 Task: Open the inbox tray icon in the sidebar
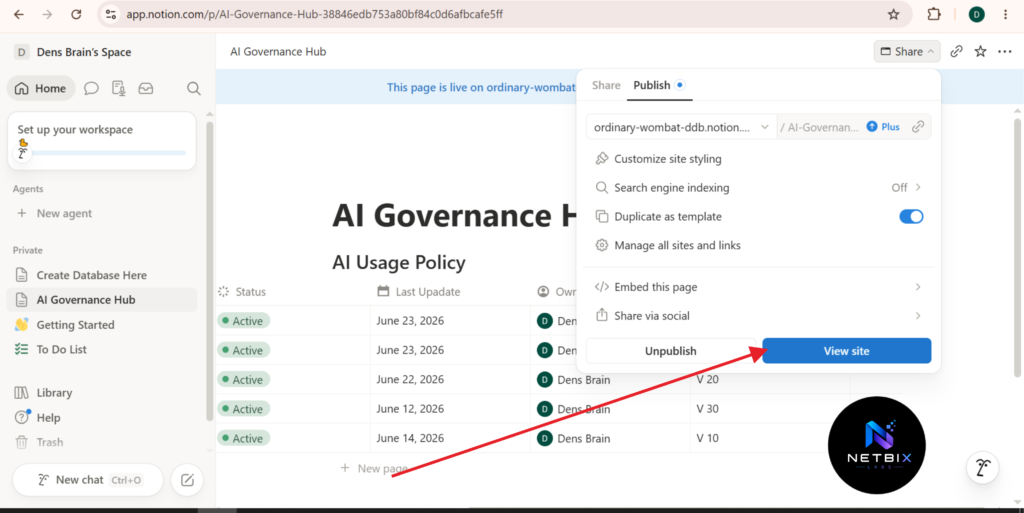tap(146, 88)
